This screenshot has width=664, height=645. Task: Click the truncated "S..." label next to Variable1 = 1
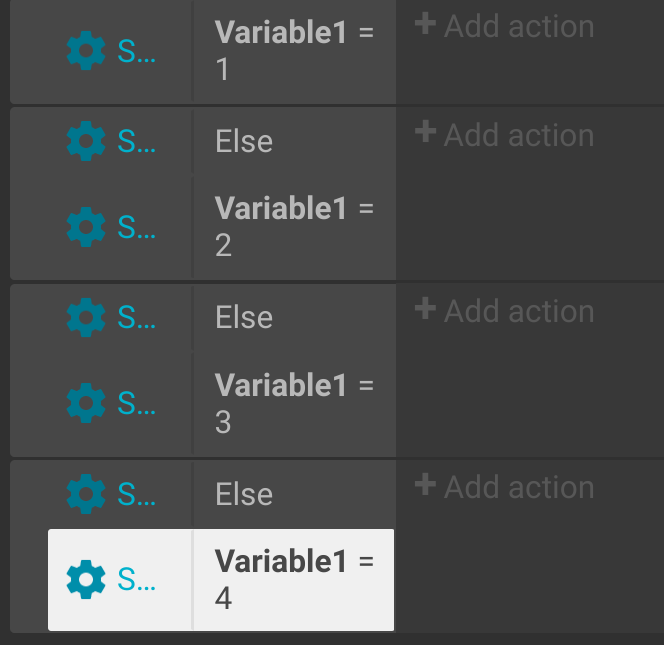pyautogui.click(x=136, y=51)
